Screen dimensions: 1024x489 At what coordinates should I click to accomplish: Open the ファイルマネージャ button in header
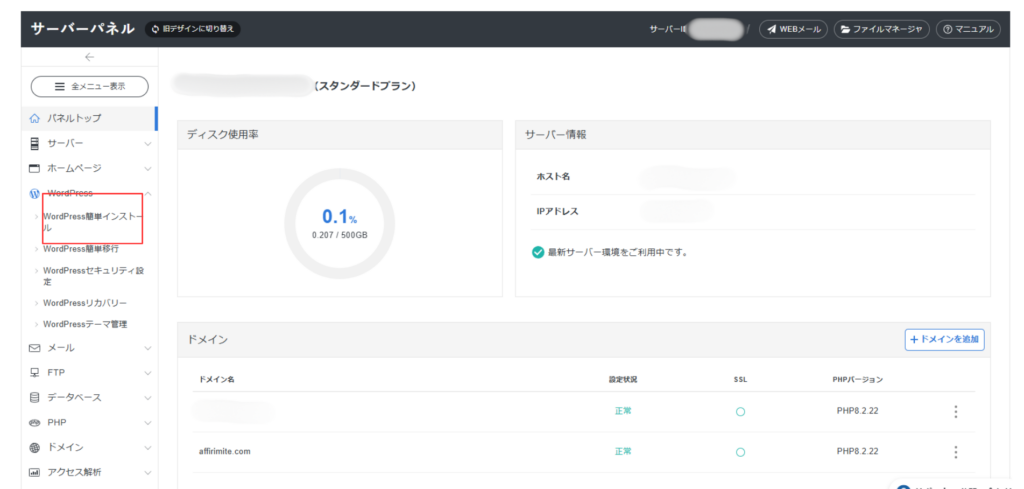882,30
